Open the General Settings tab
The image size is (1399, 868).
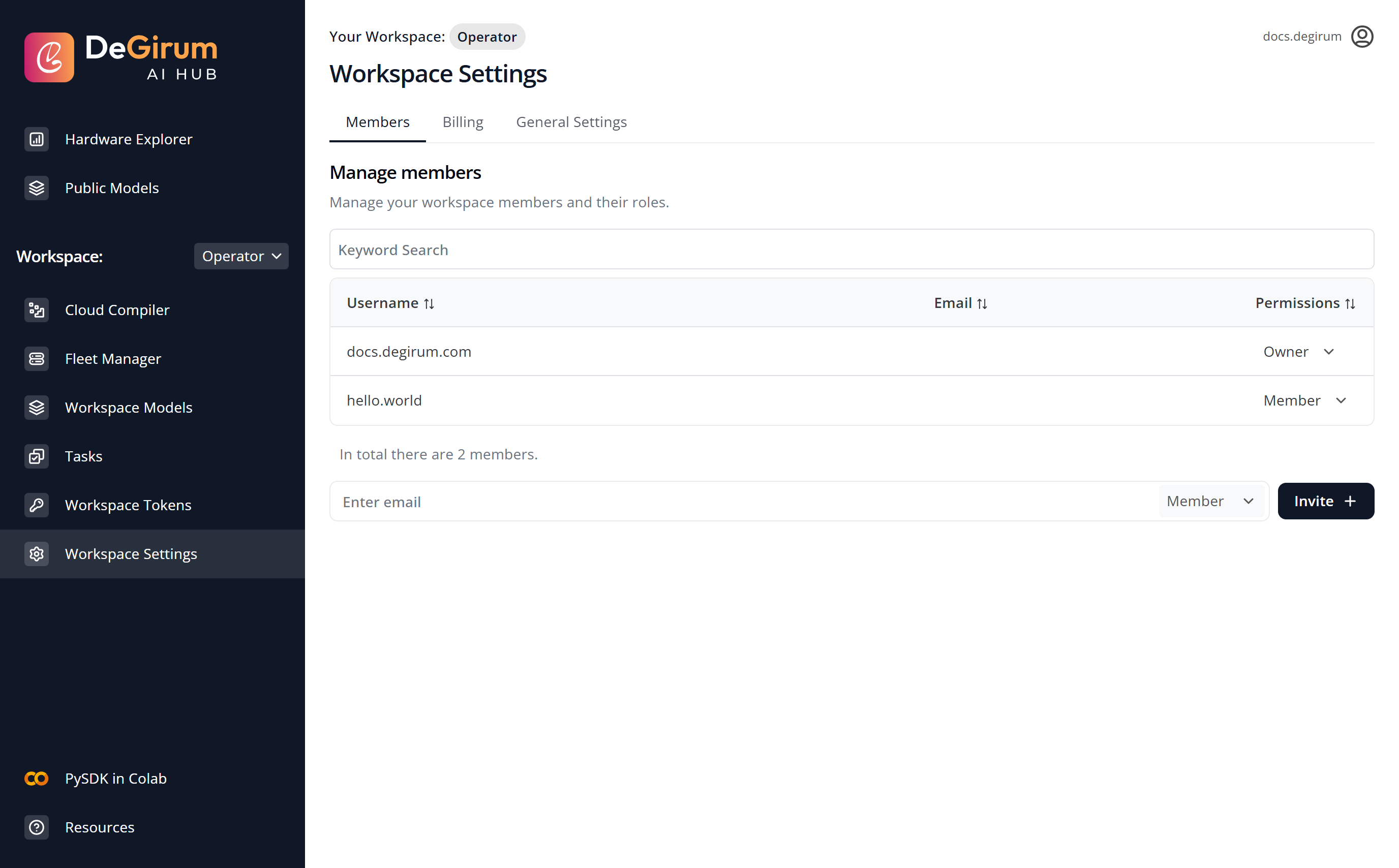570,122
